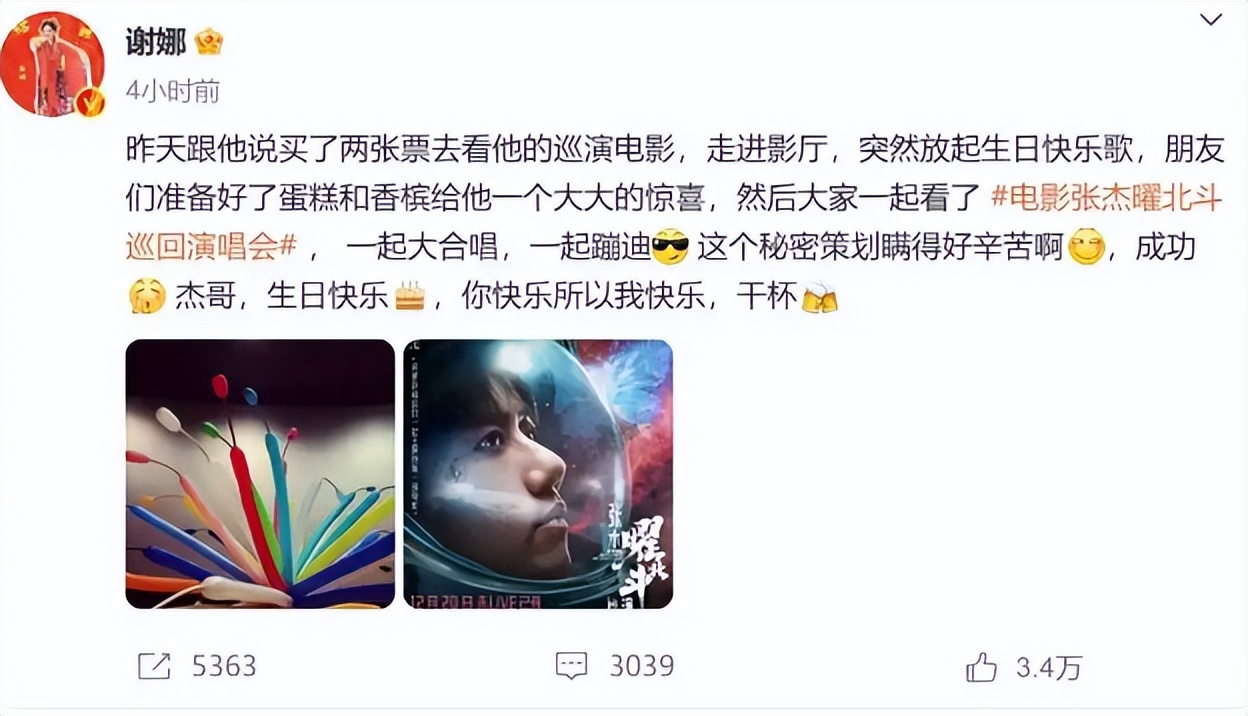Open Xie Na's profile avatar
1248x716 pixels.
[x=52, y=65]
